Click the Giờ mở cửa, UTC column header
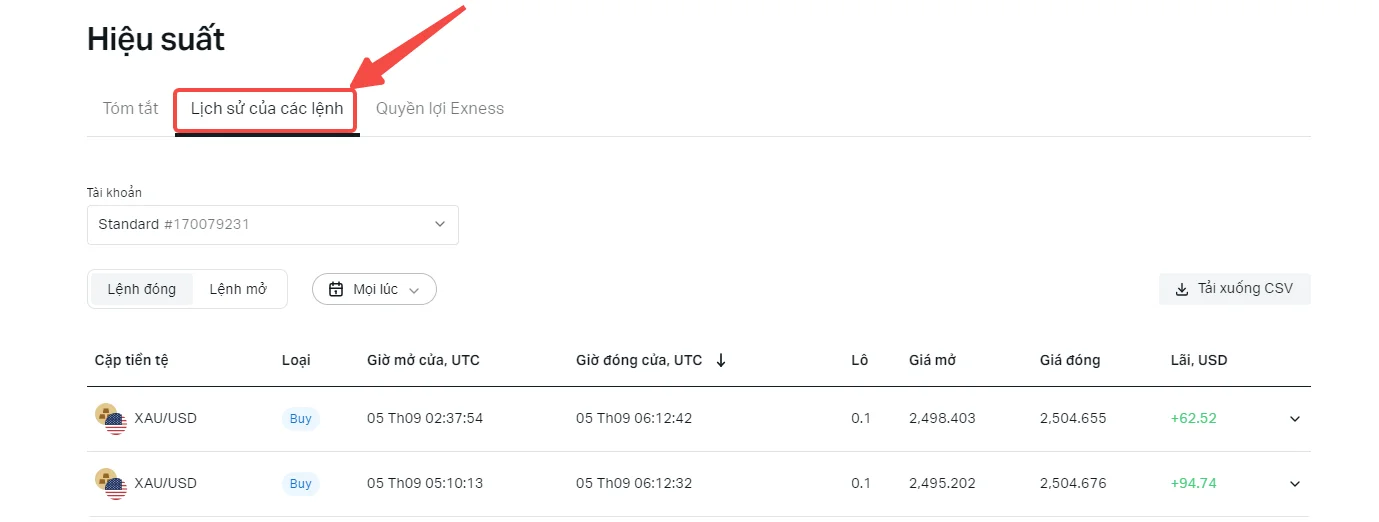Image resolution: width=1379 pixels, height=522 pixels. [423, 360]
